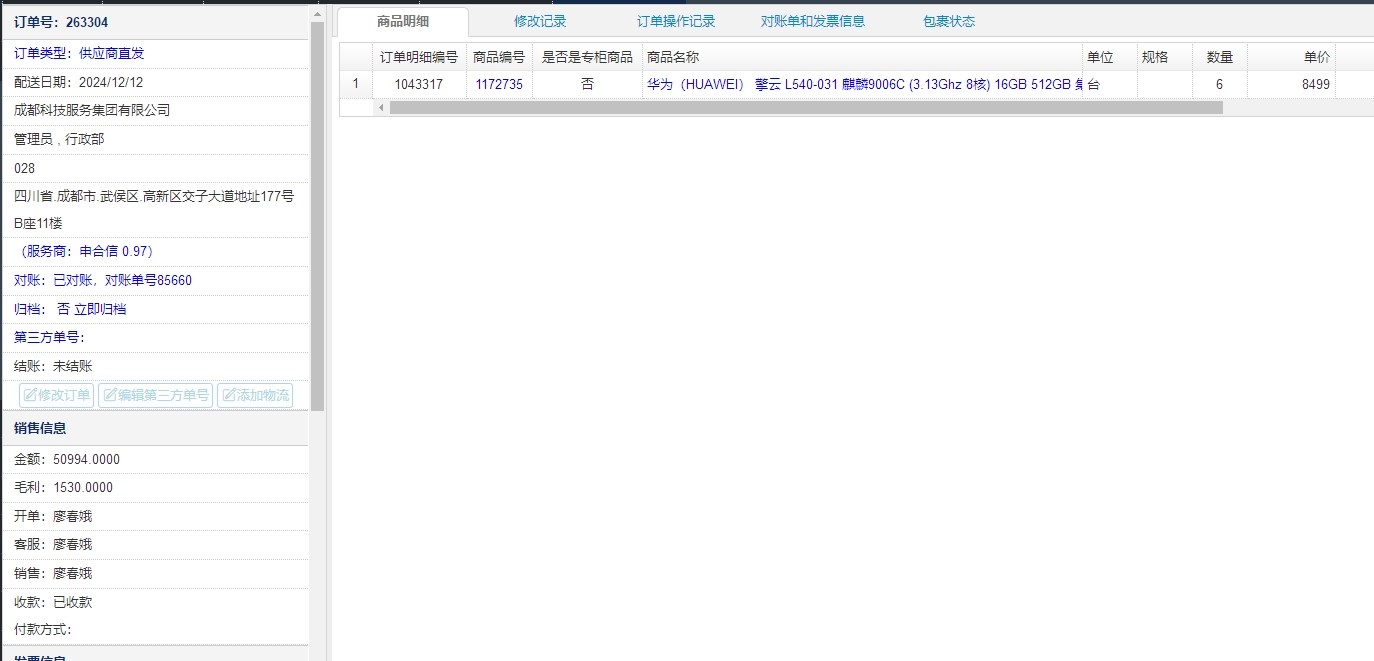Open product number 1172735 link
The height and width of the screenshot is (661, 1374).
tap(499, 85)
